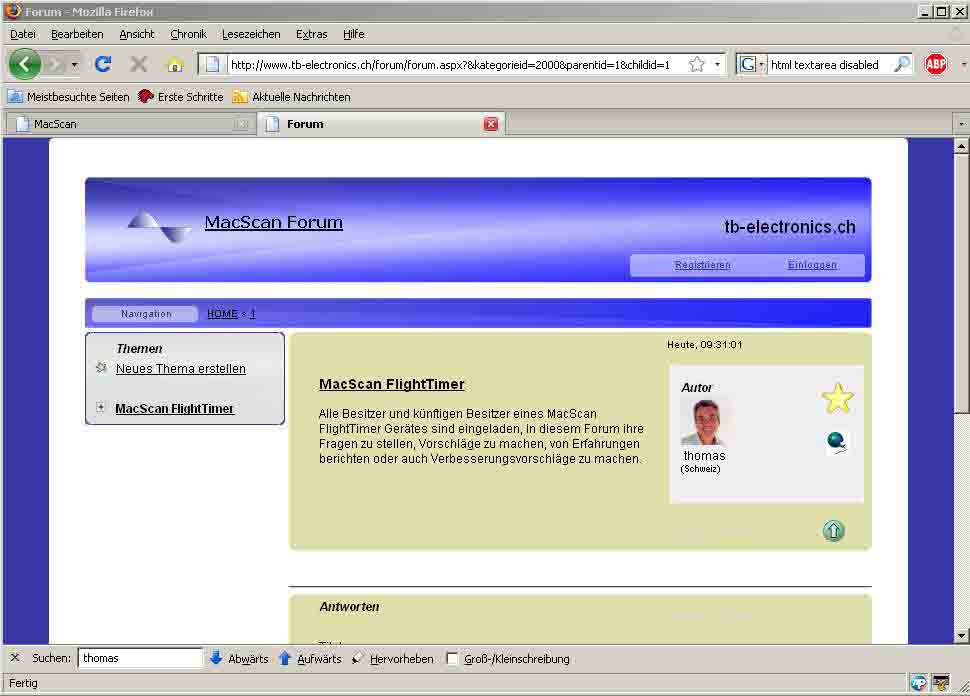The image size is (970, 696).
Task: Open the Hilfe menu
Action: [x=354, y=34]
